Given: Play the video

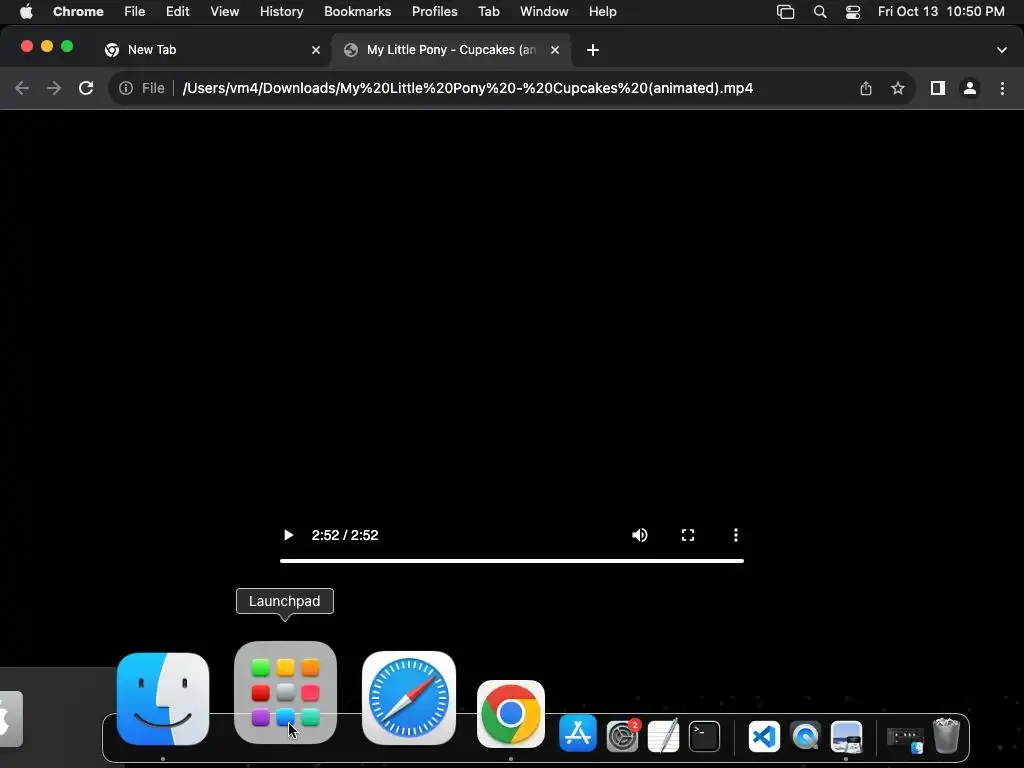Looking at the screenshot, I should coord(288,536).
